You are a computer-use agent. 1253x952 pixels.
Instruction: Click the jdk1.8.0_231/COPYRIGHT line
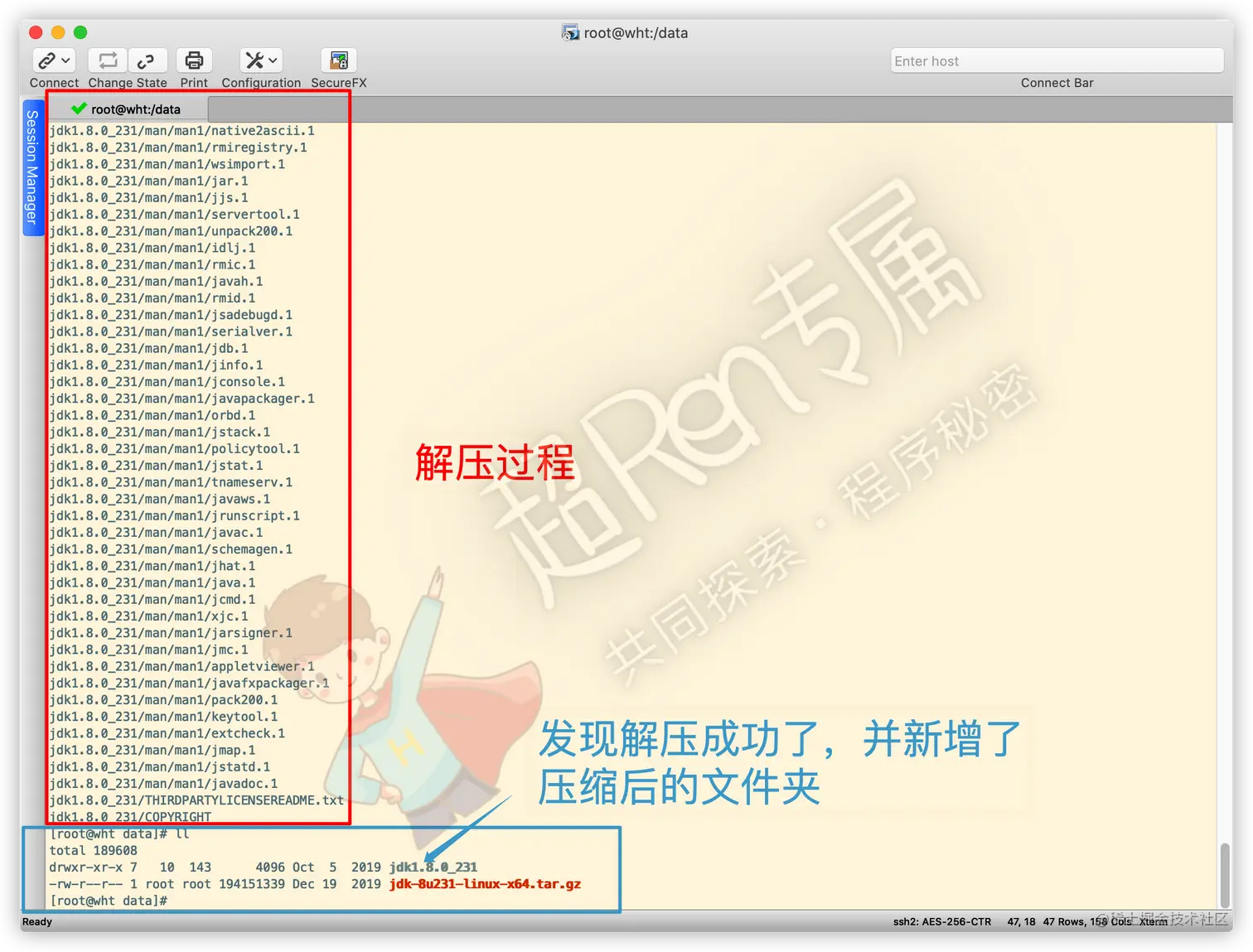(x=131, y=817)
